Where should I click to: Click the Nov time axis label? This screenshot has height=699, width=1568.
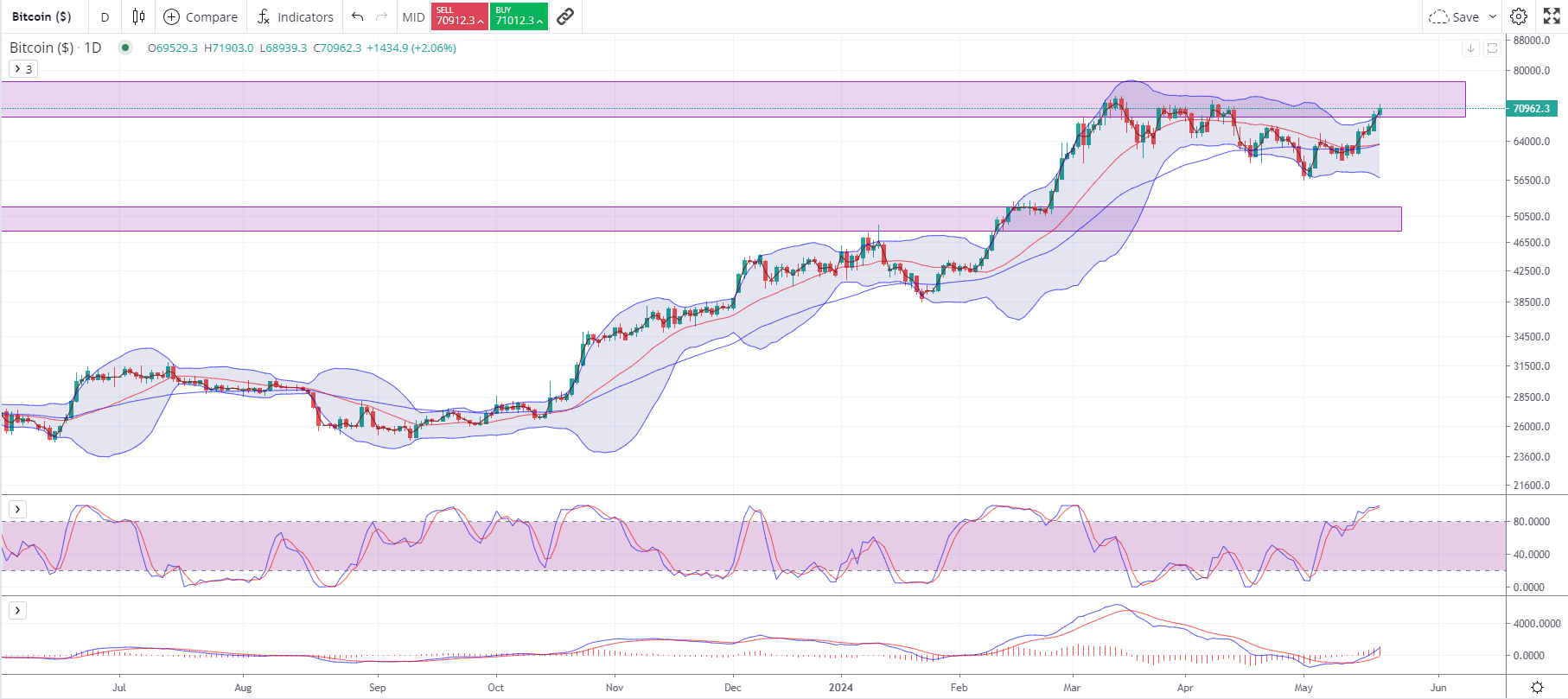615,688
